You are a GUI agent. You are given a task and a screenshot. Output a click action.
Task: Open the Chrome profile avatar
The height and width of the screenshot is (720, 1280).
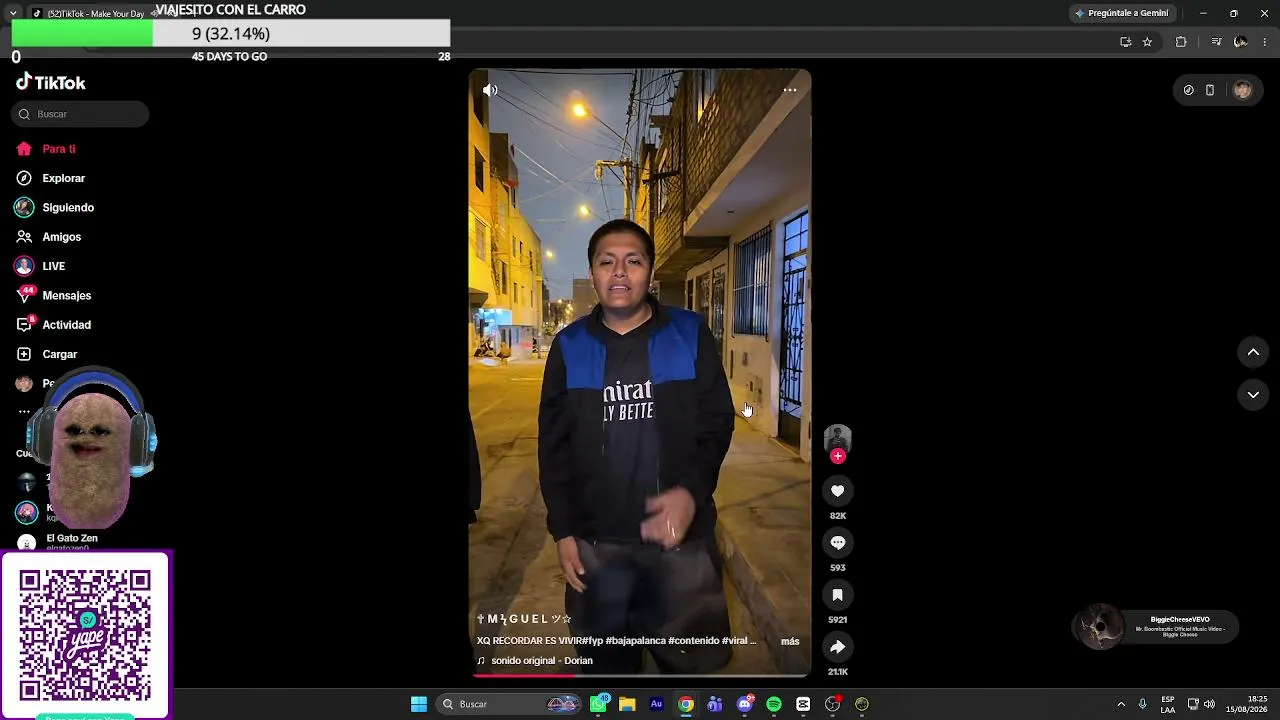(x=1241, y=42)
